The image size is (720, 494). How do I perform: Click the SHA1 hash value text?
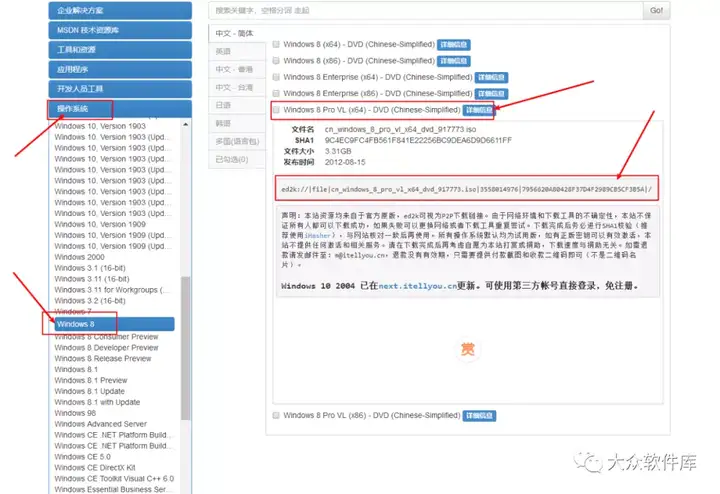[418, 140]
